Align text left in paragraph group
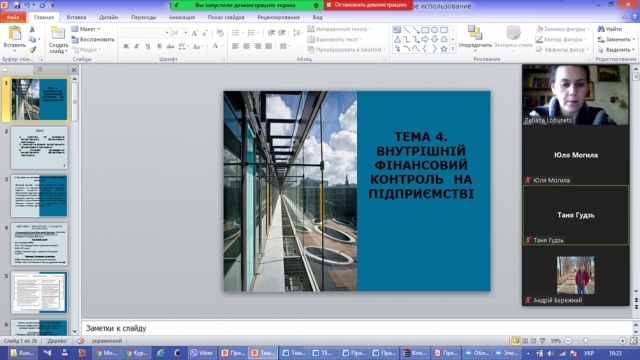The height and width of the screenshot is (360, 640). pyautogui.click(x=236, y=46)
